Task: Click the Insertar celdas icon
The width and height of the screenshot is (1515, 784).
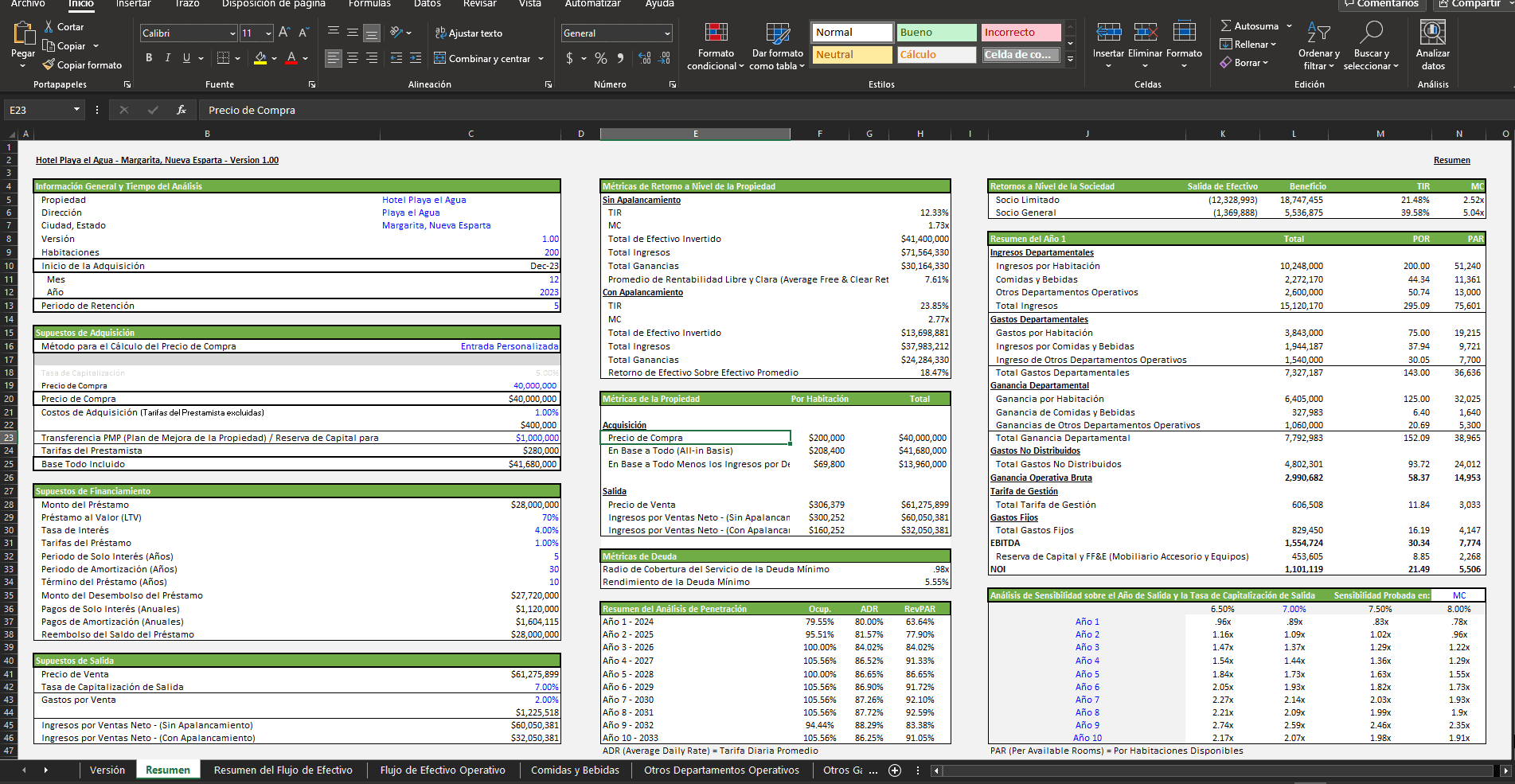Action: coord(1108,33)
